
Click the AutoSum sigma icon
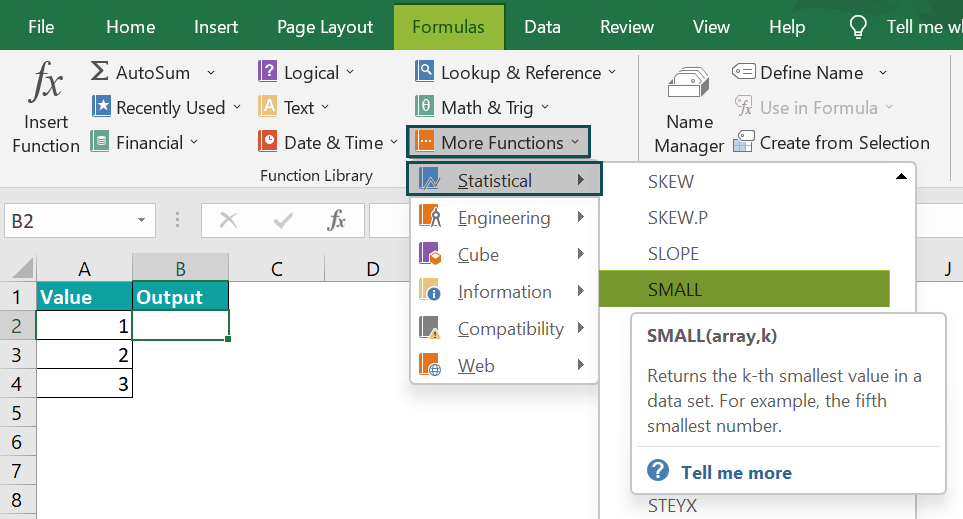(99, 71)
